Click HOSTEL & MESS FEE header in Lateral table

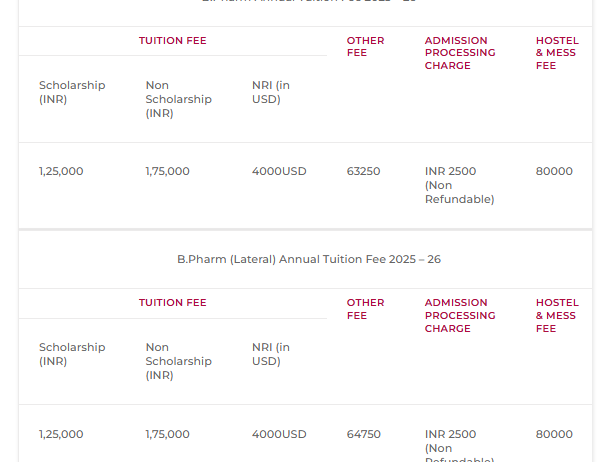tap(557, 315)
